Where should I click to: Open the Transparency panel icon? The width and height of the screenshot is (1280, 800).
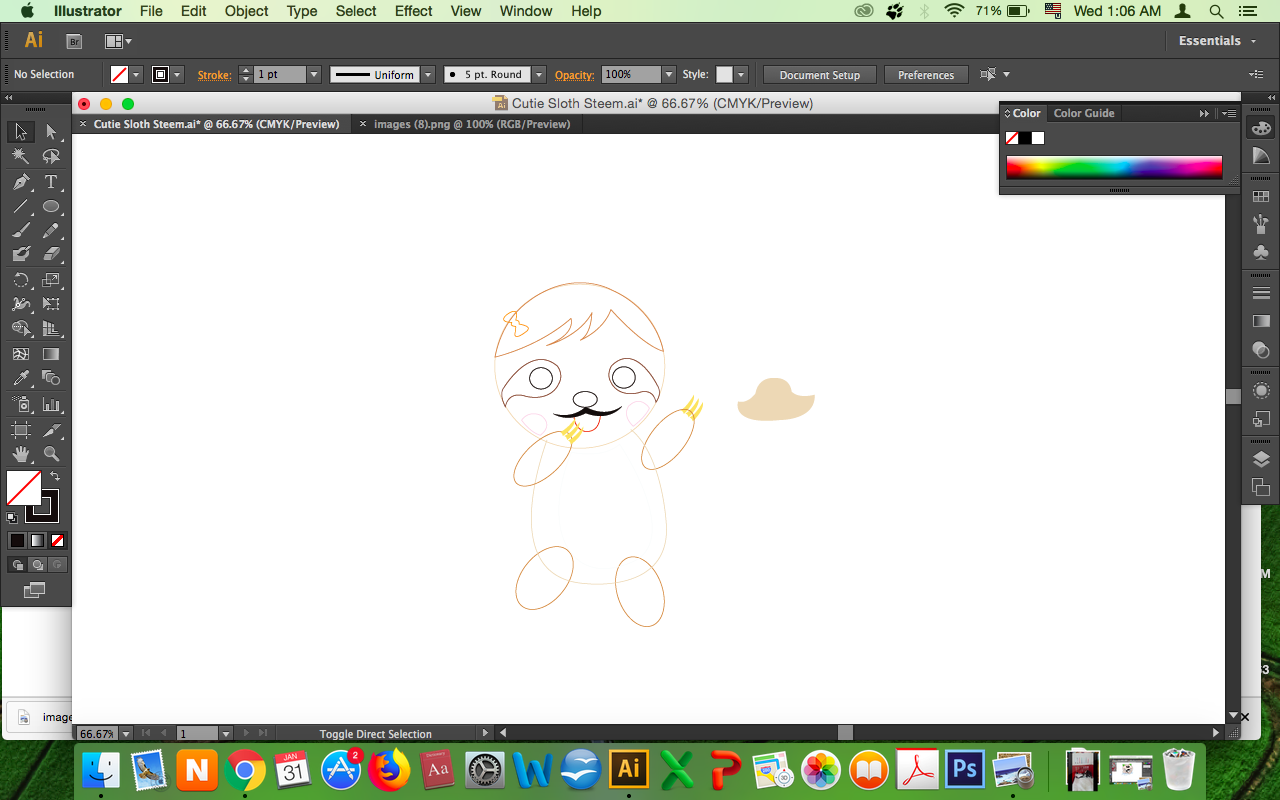click(1261, 350)
